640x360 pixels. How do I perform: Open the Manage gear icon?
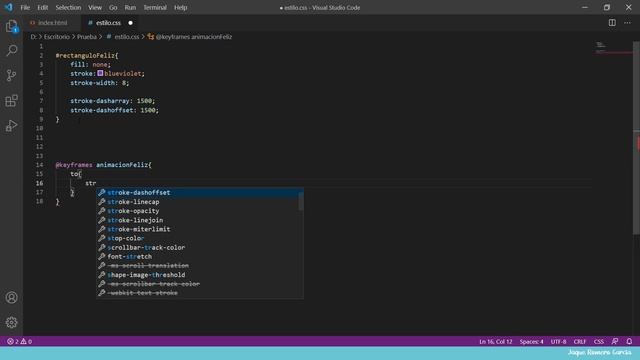(x=11, y=322)
